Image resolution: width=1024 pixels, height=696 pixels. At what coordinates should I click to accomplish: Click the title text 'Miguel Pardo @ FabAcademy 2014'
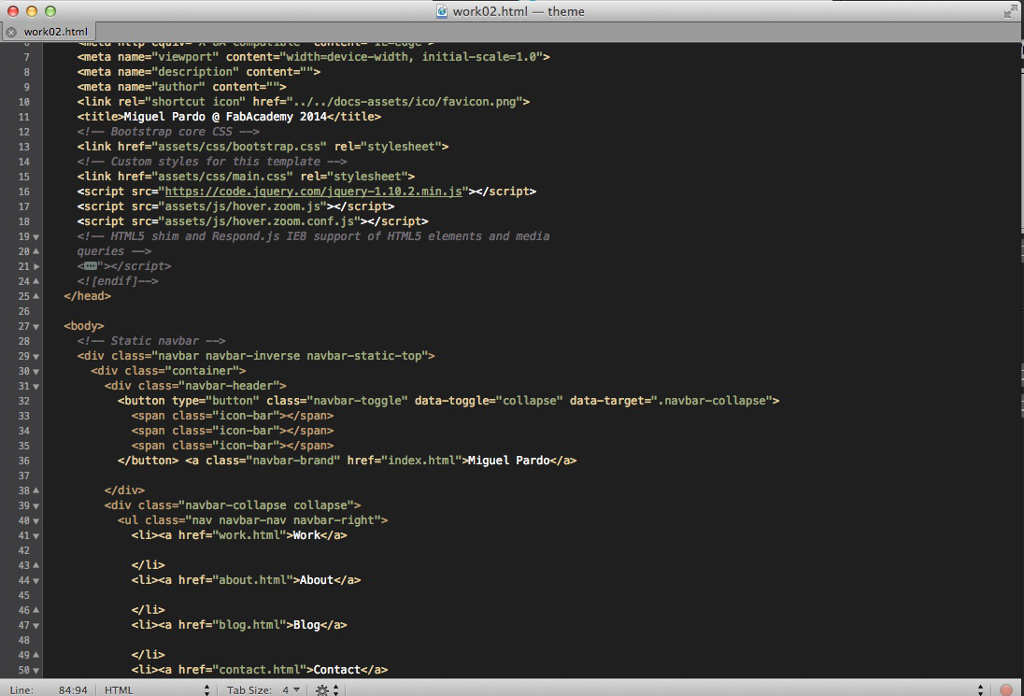coord(225,116)
